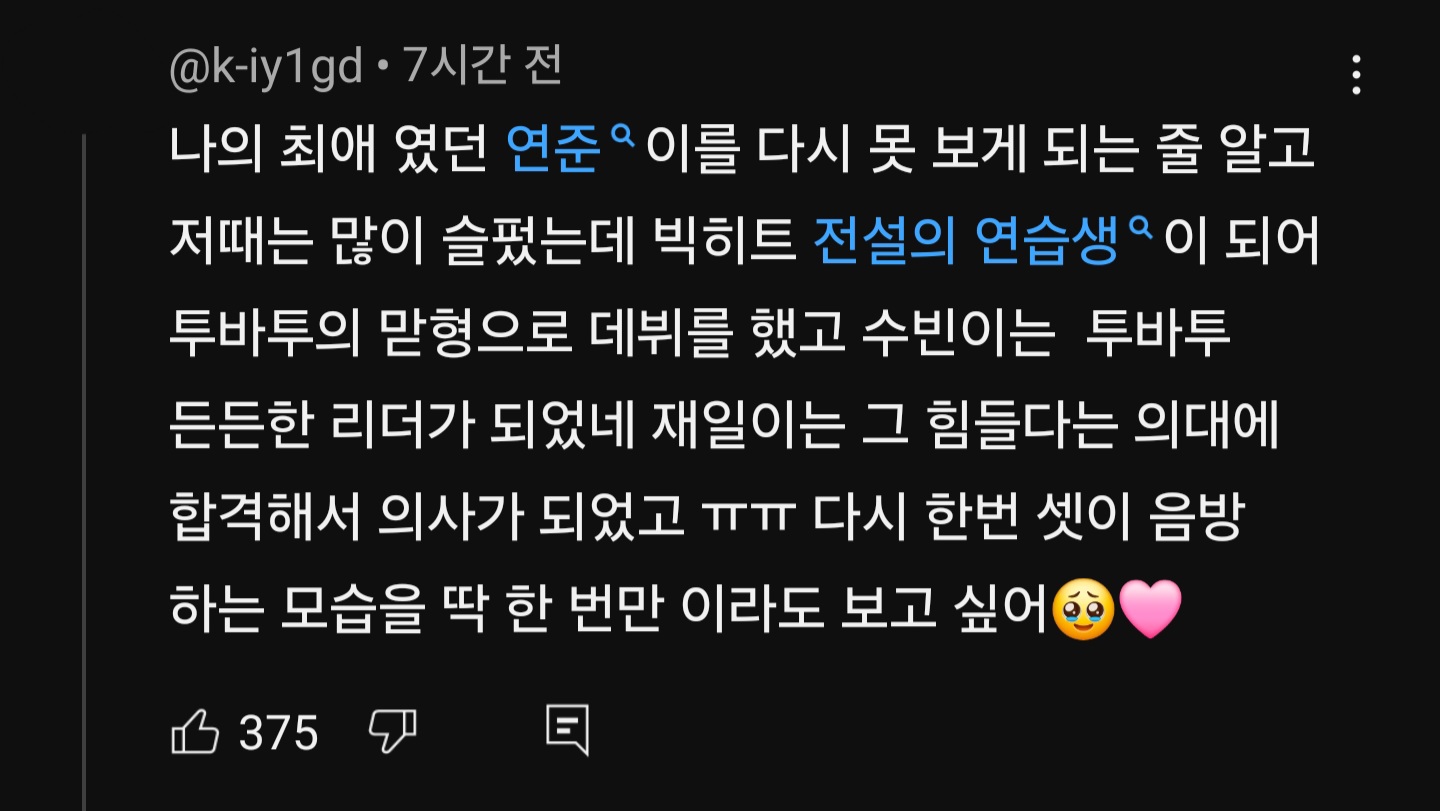
Task: Click the pink heart emoji
Action: click(1150, 610)
